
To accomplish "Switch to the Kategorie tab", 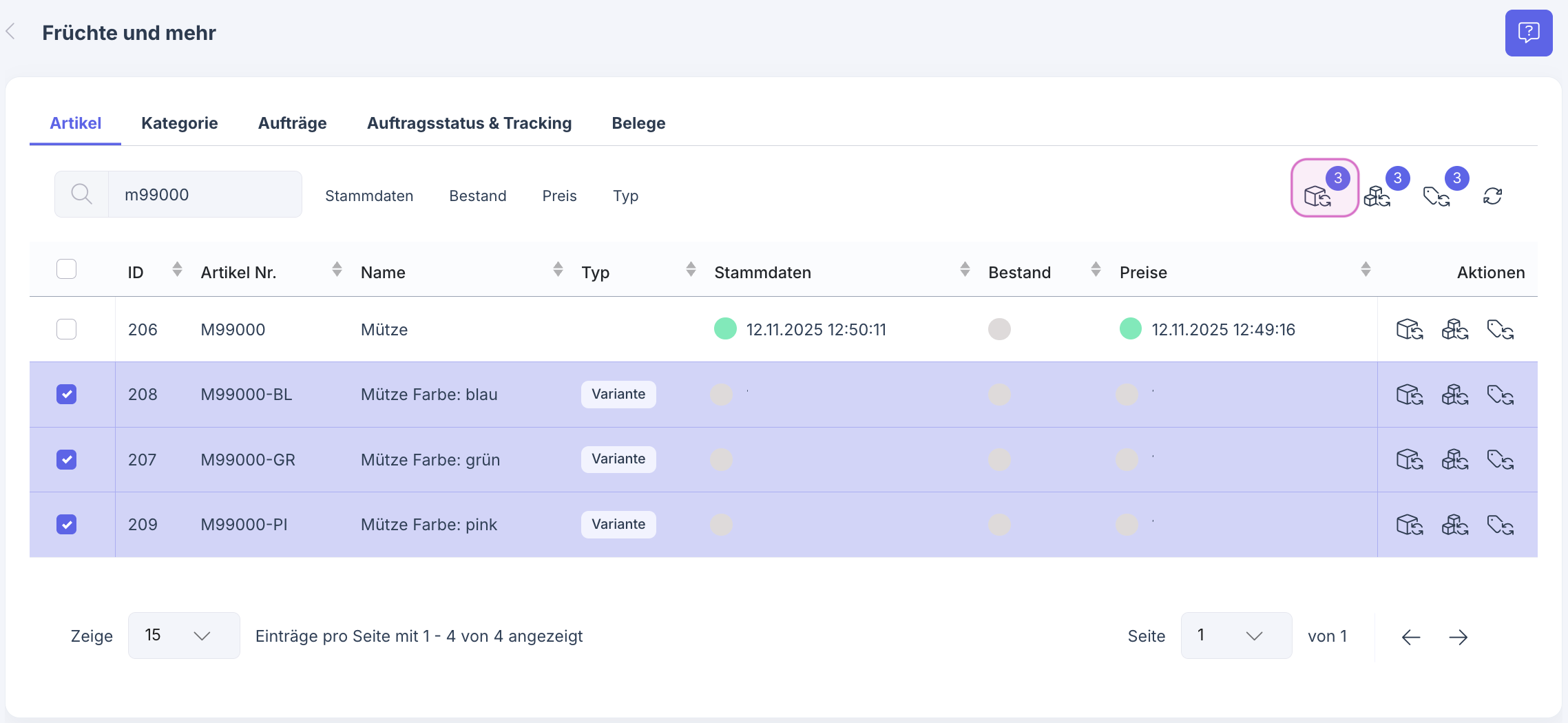I will click(179, 123).
